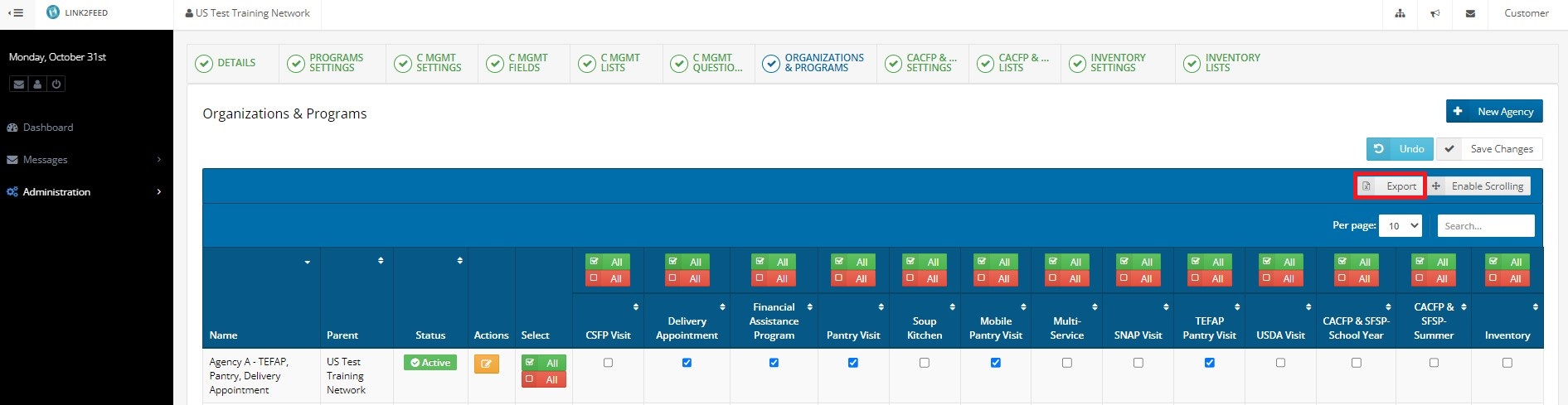
Task: Click the table Search input field
Action: (1485, 226)
